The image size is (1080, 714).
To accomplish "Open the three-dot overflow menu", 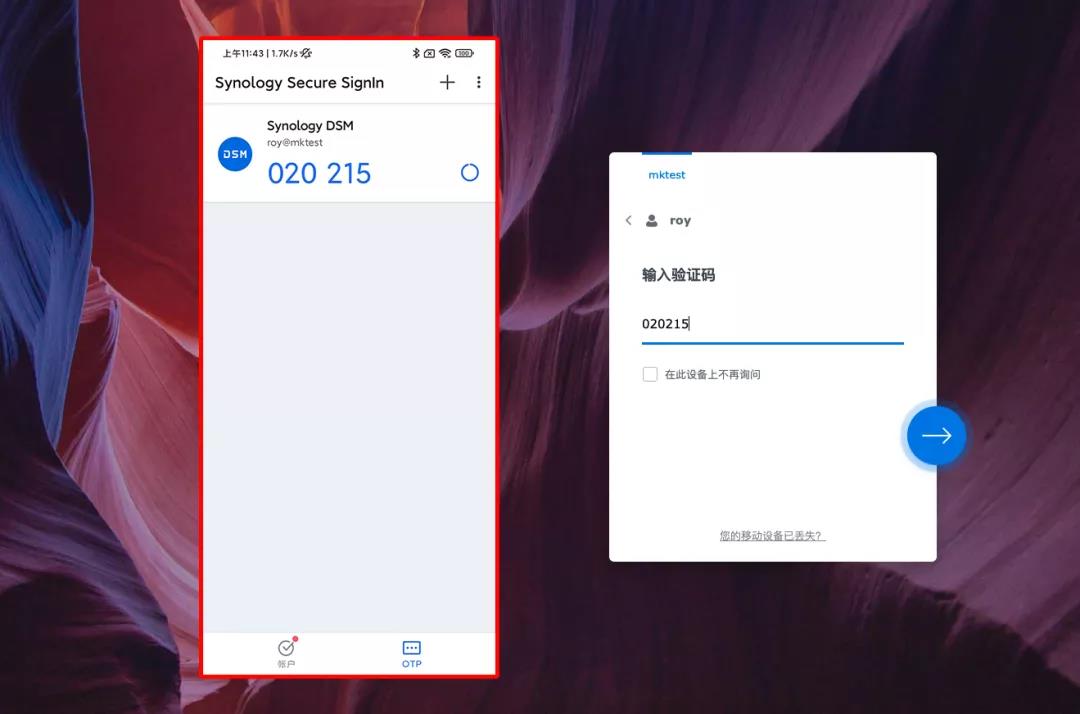I will [478, 83].
